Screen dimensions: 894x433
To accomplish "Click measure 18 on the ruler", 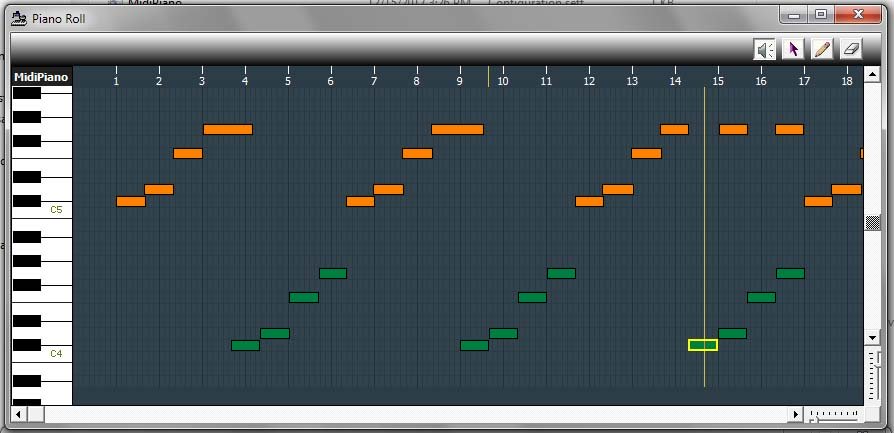I will (x=847, y=81).
